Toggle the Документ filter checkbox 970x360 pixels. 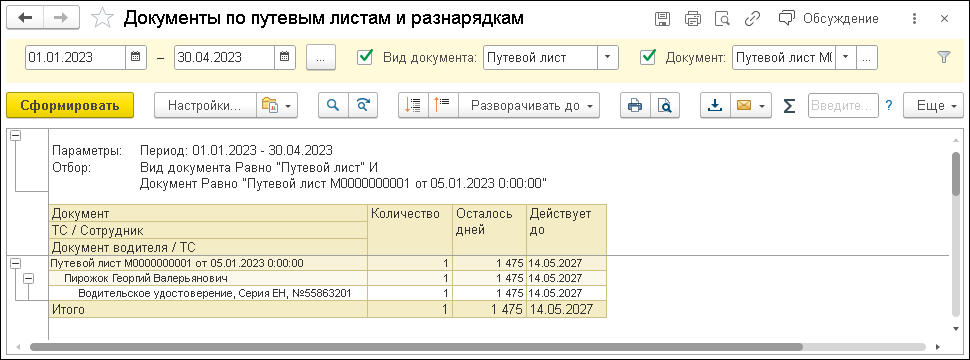click(x=648, y=57)
